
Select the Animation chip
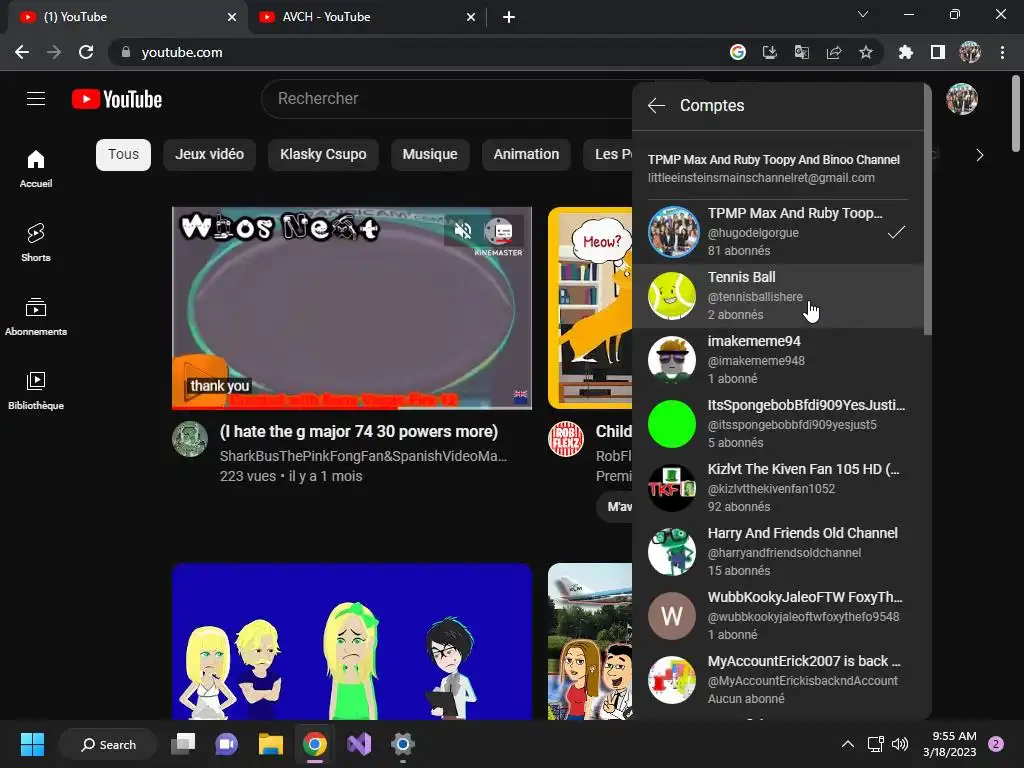(526, 155)
